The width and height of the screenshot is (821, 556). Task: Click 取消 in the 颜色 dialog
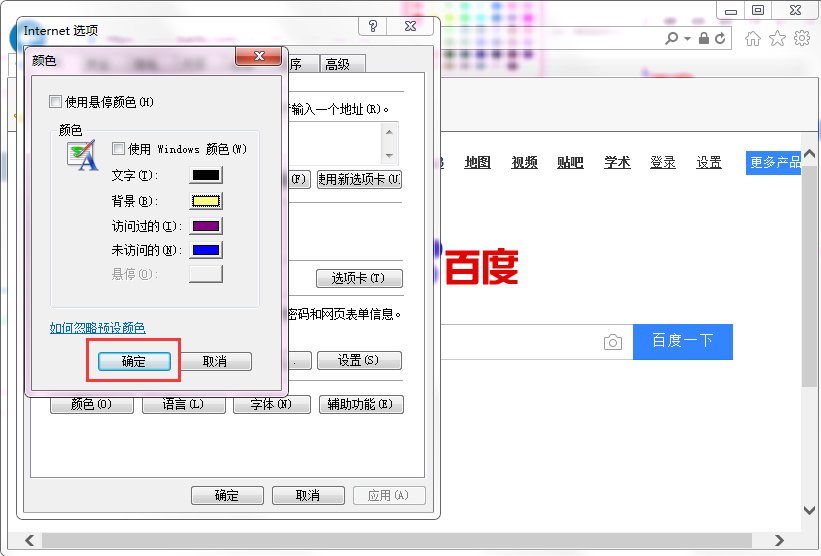click(x=215, y=361)
